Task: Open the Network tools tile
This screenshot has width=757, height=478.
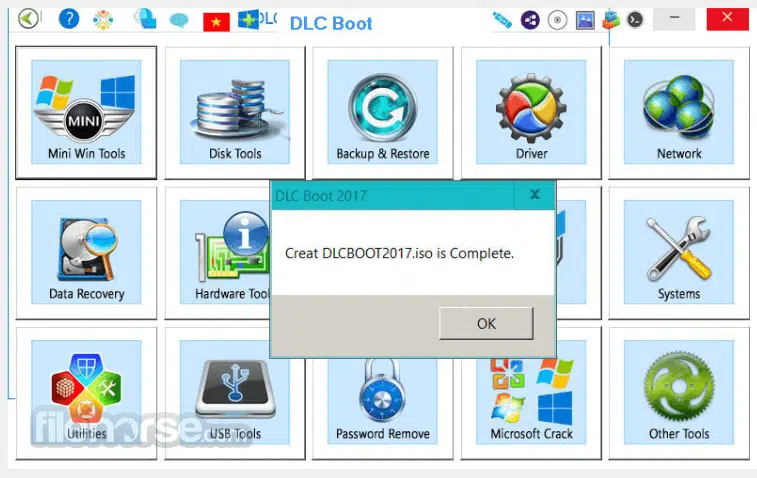Action: point(679,112)
